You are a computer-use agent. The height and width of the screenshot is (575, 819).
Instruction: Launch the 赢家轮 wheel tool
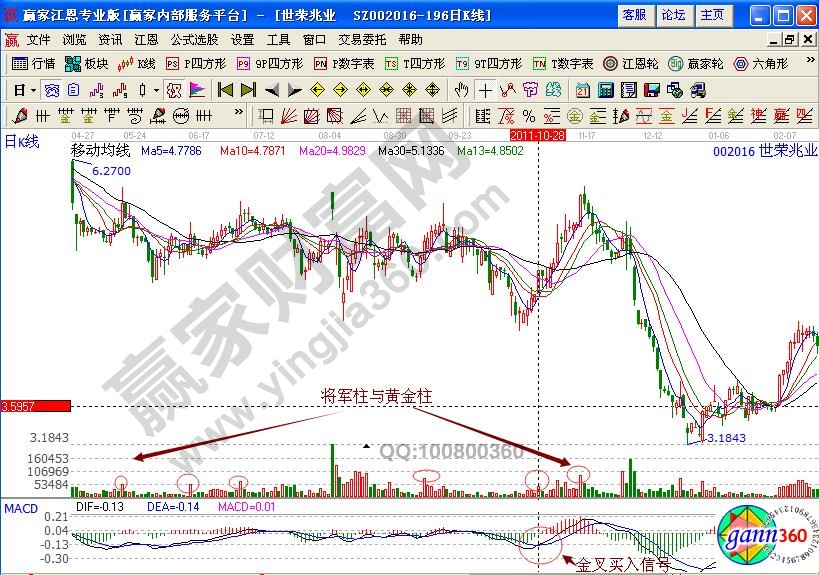(695, 64)
